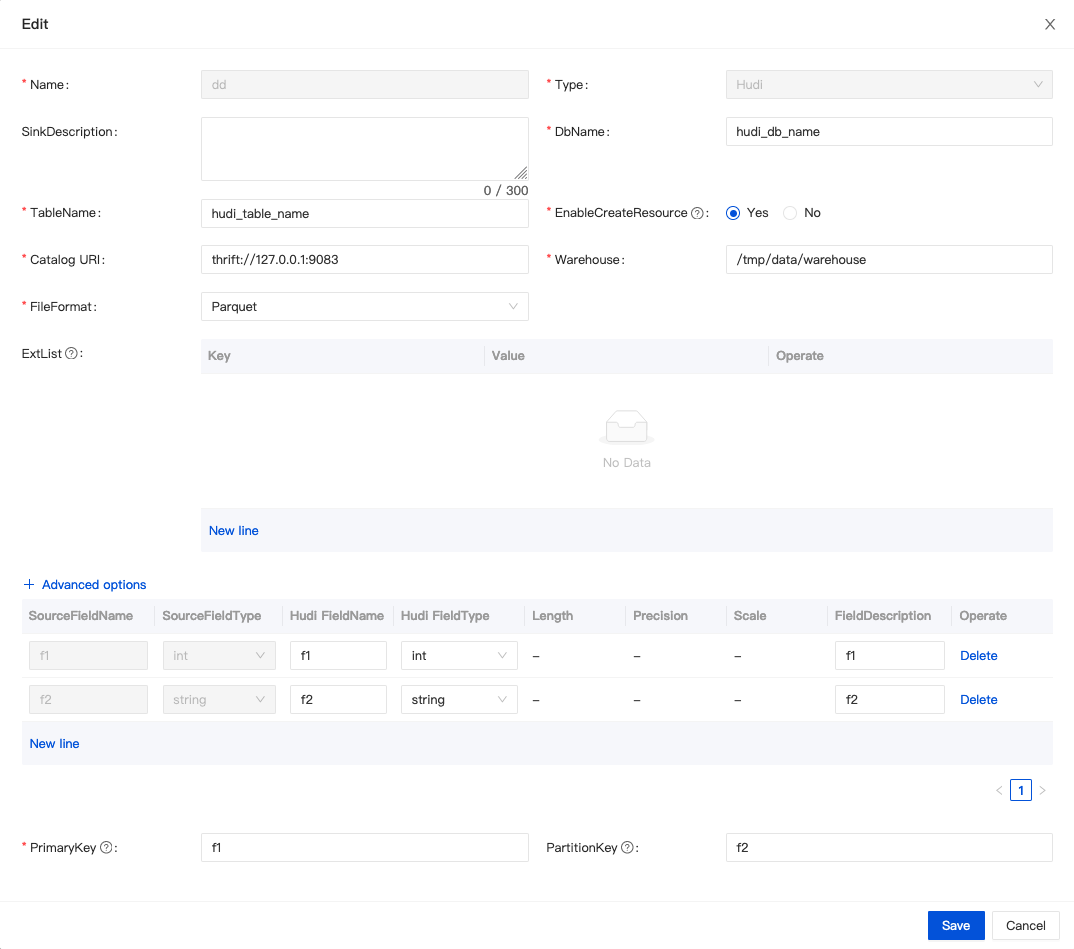Open Hudi FieldType dropdown for f1 row
1074x949 pixels.
459,656
